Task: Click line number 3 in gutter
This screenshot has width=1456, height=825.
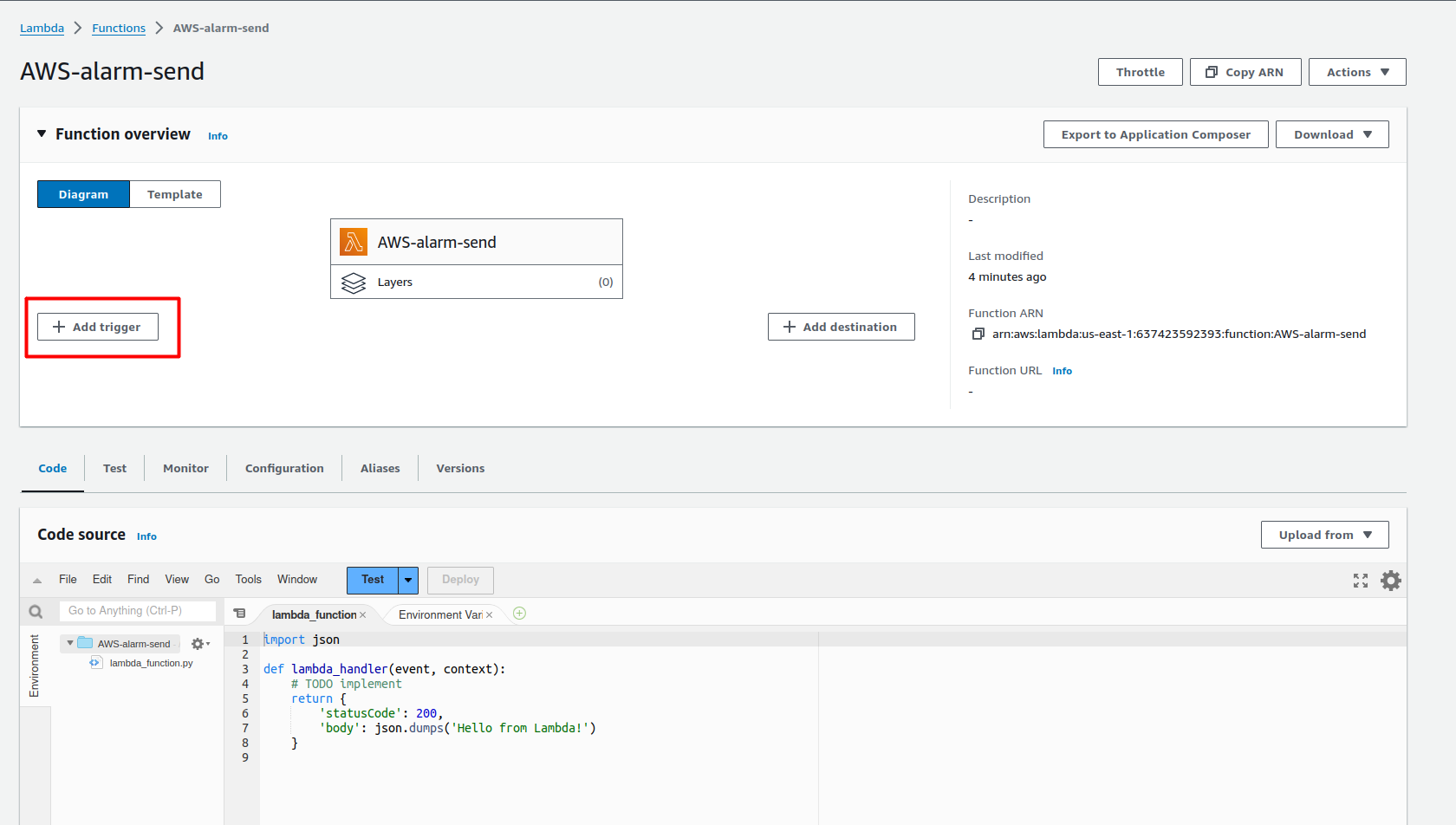Action: pos(245,669)
